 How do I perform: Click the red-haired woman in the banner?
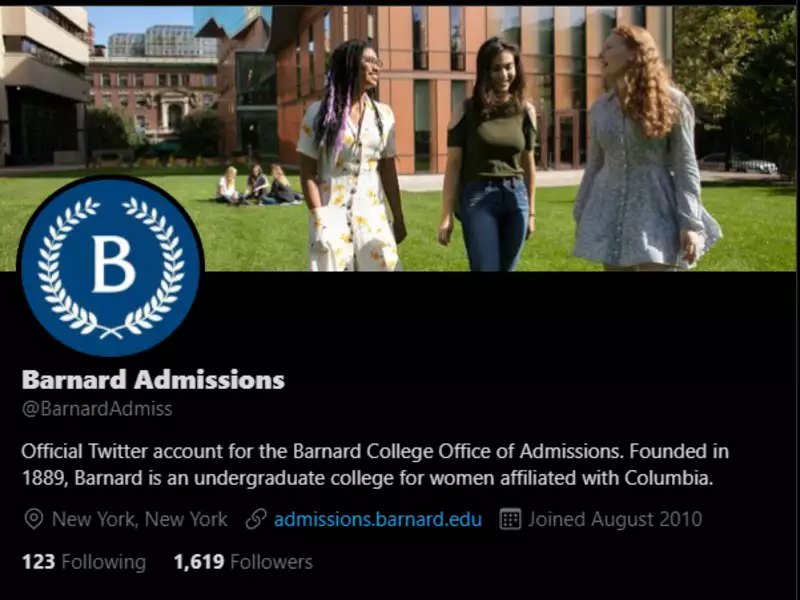coord(644,148)
